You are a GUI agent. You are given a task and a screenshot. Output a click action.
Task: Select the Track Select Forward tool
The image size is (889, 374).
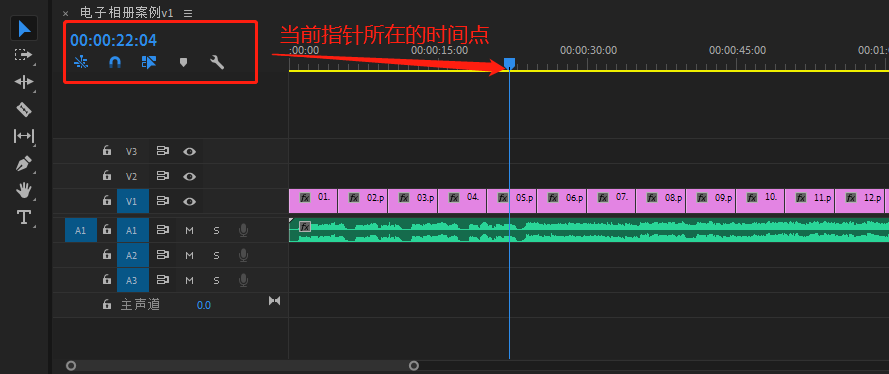[x=23, y=55]
